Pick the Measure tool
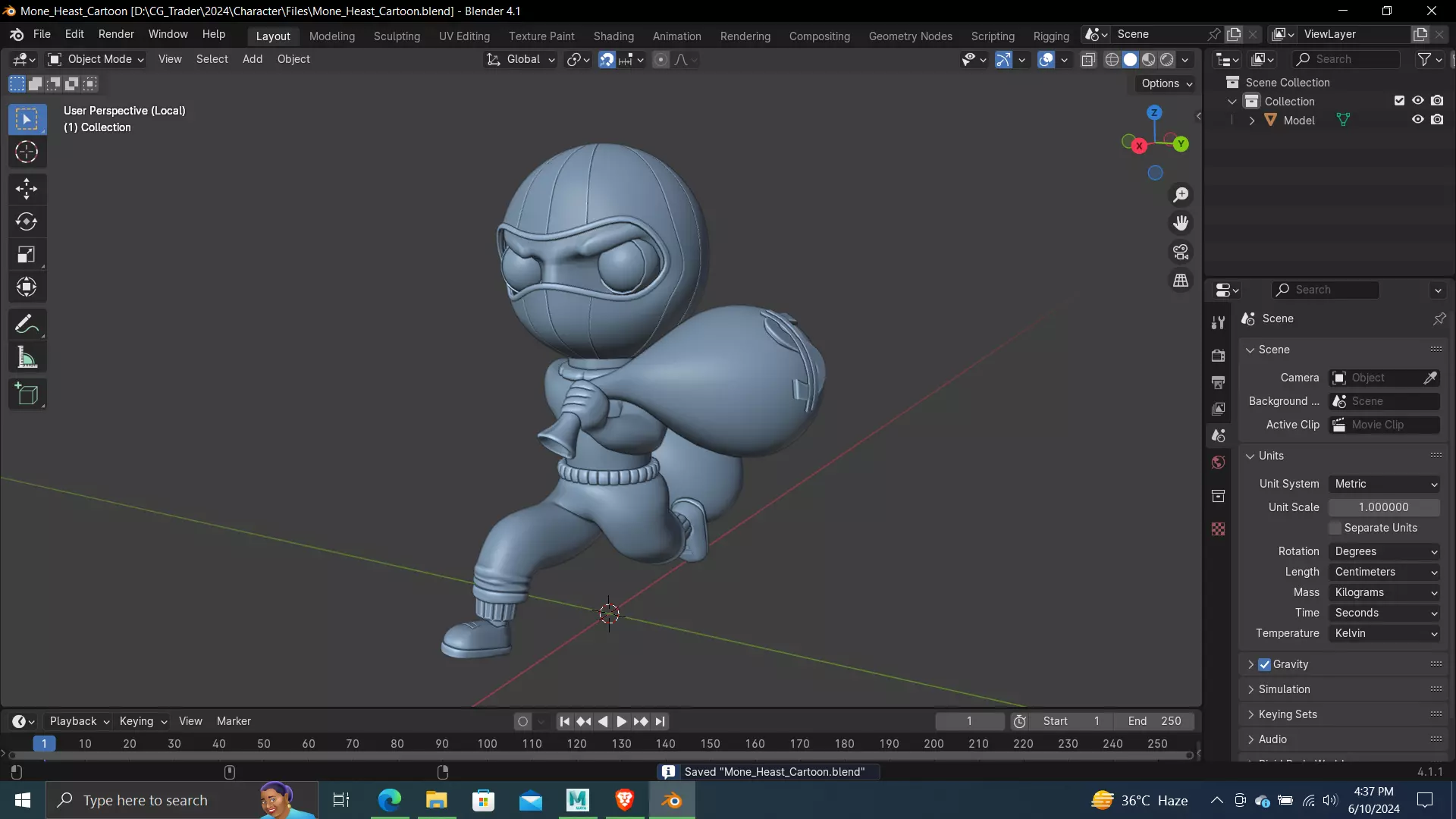This screenshot has height=819, width=1456. click(27, 356)
